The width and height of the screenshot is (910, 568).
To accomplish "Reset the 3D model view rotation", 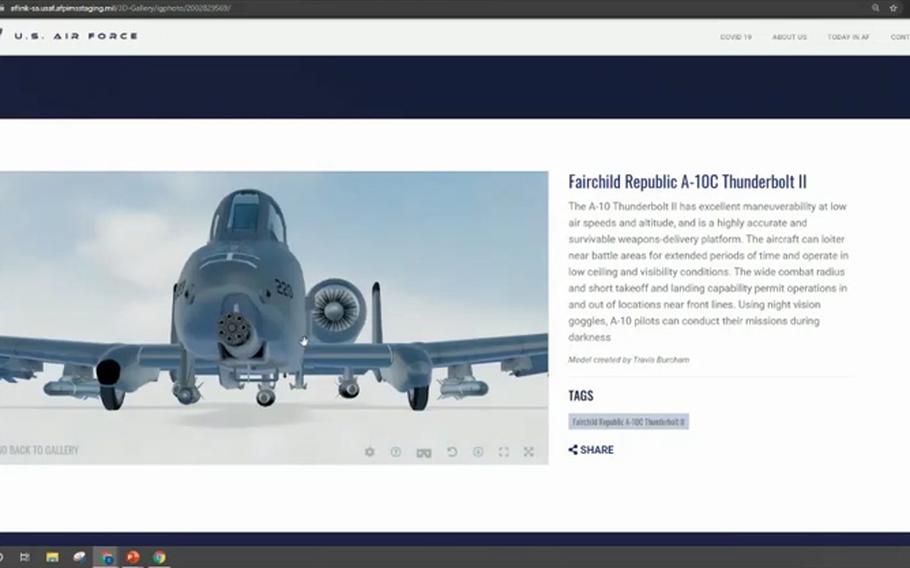I will (452, 451).
